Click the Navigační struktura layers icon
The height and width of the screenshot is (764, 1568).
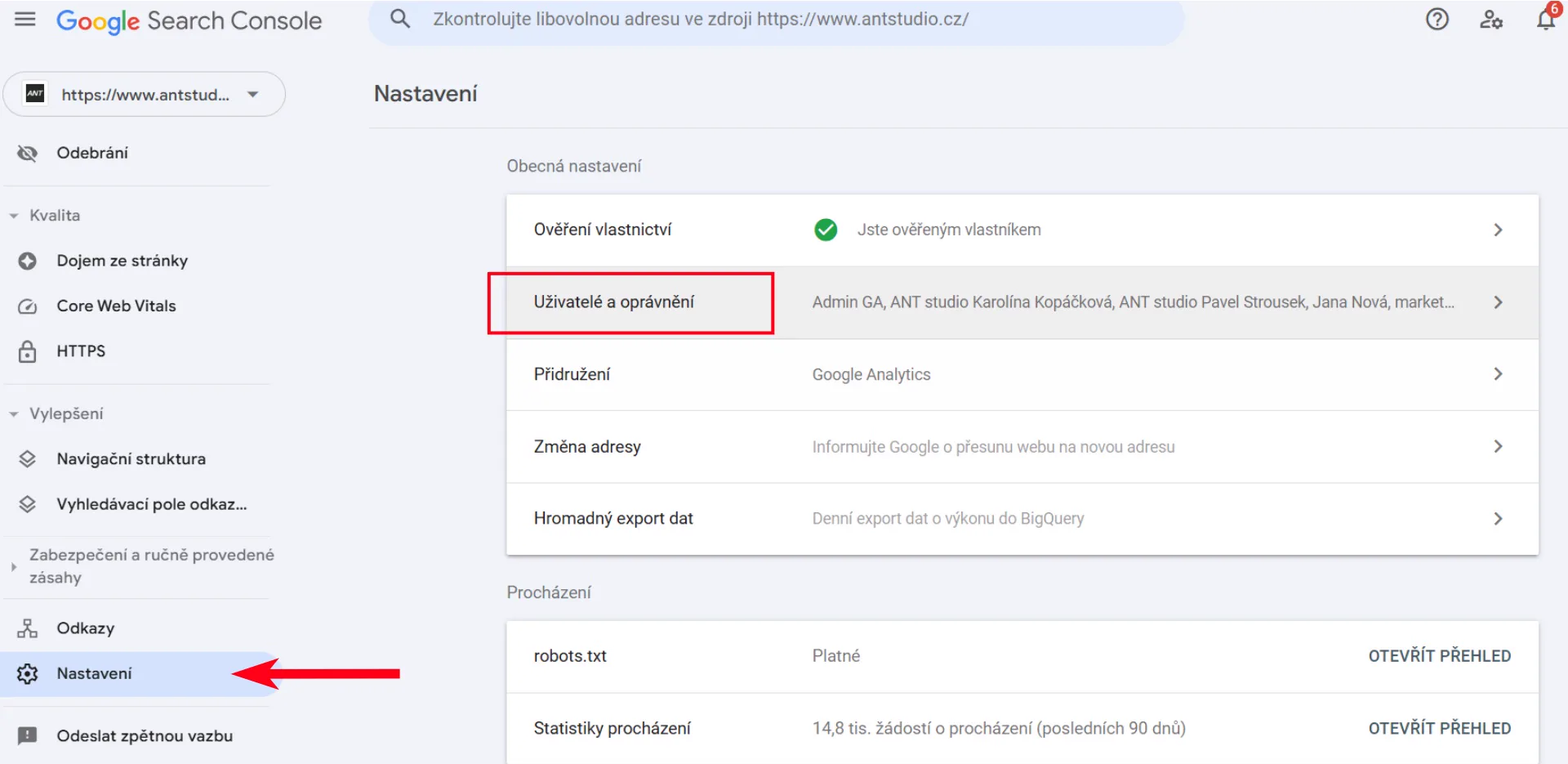click(x=28, y=459)
